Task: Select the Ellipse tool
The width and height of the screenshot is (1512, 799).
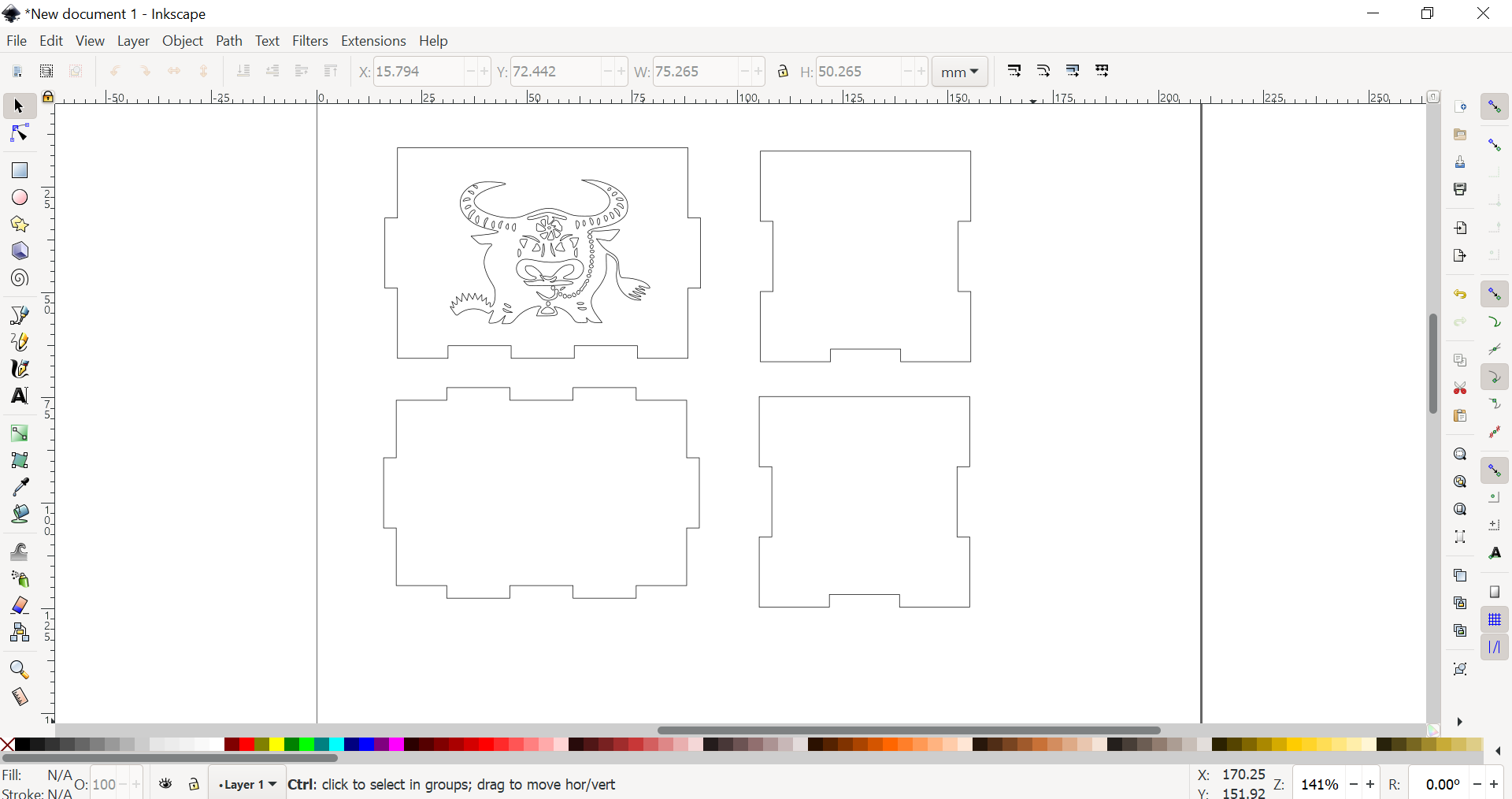Action: tap(19, 197)
